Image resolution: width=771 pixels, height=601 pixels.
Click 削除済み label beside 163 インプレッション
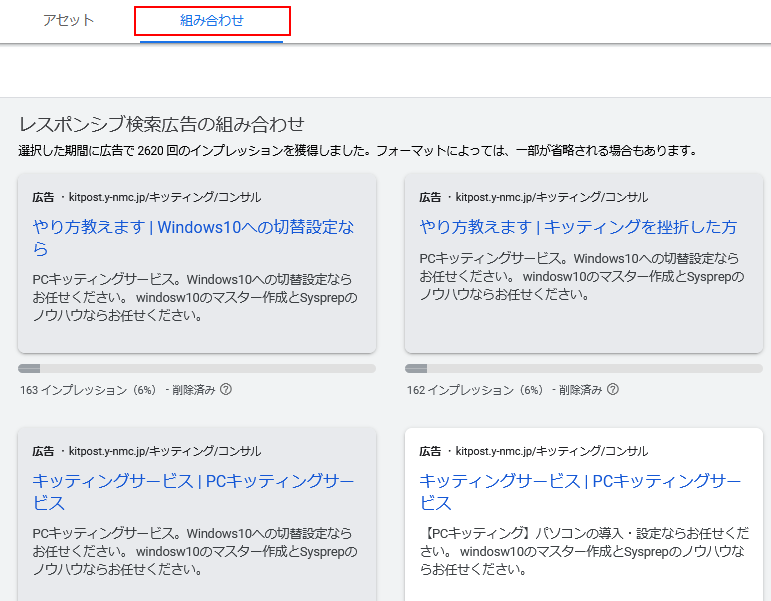(x=194, y=390)
